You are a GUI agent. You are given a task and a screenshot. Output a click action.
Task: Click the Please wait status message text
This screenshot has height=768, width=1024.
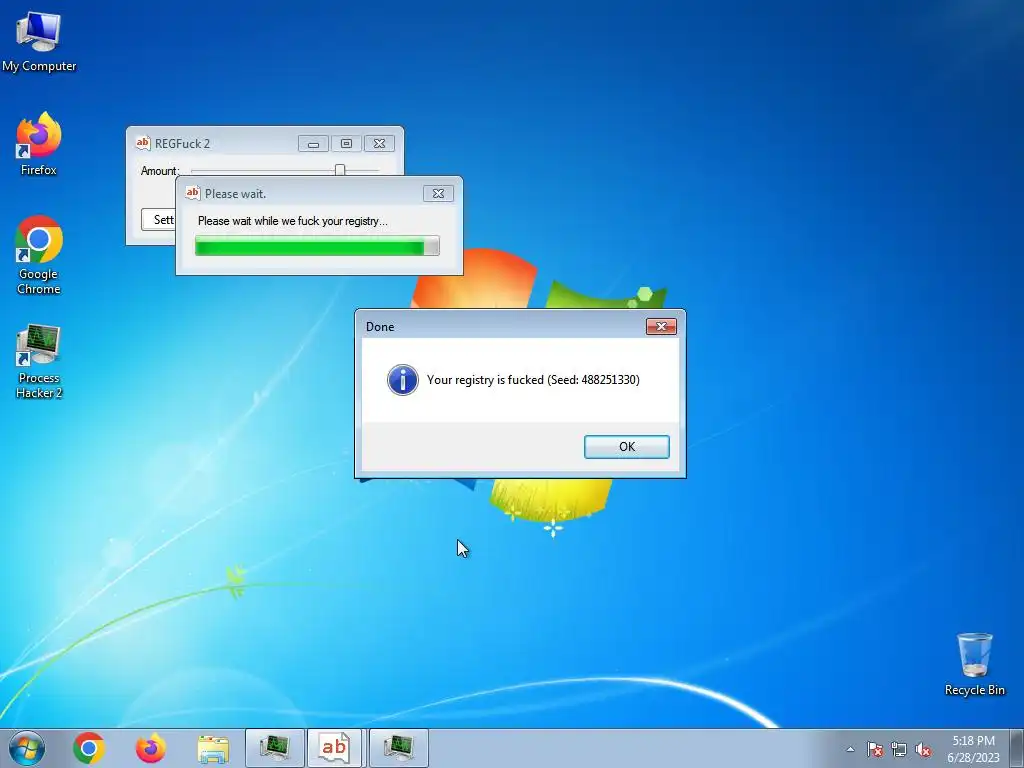[293, 221]
